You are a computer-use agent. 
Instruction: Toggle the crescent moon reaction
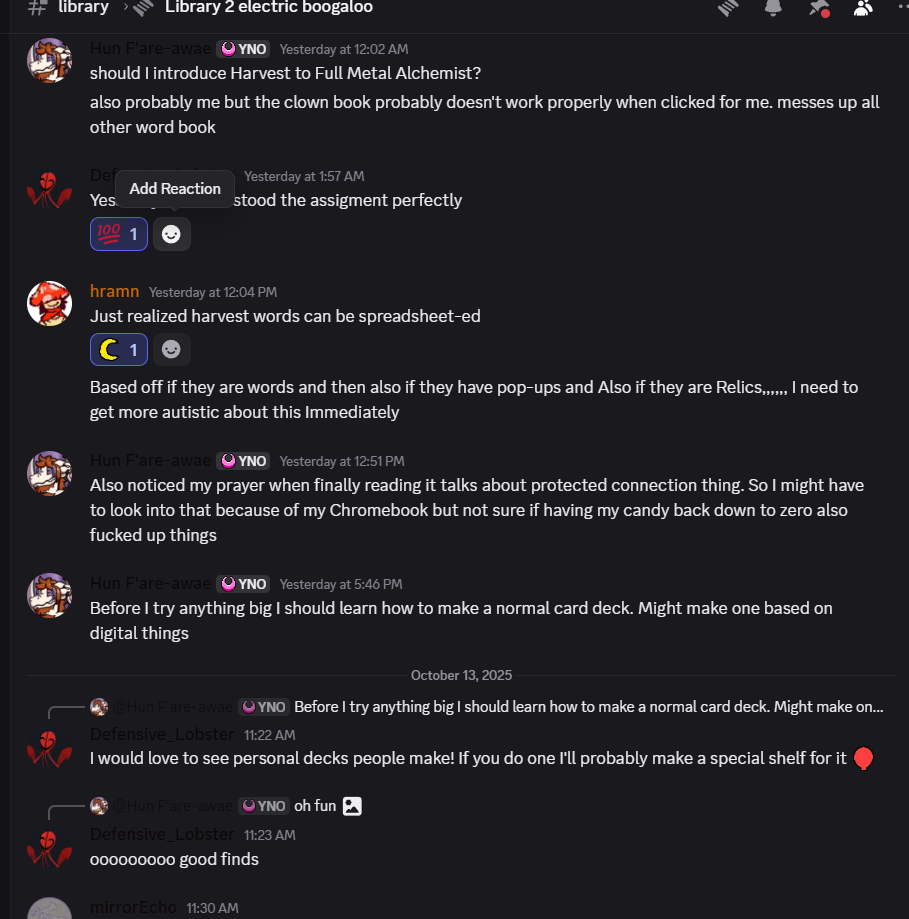pos(119,349)
